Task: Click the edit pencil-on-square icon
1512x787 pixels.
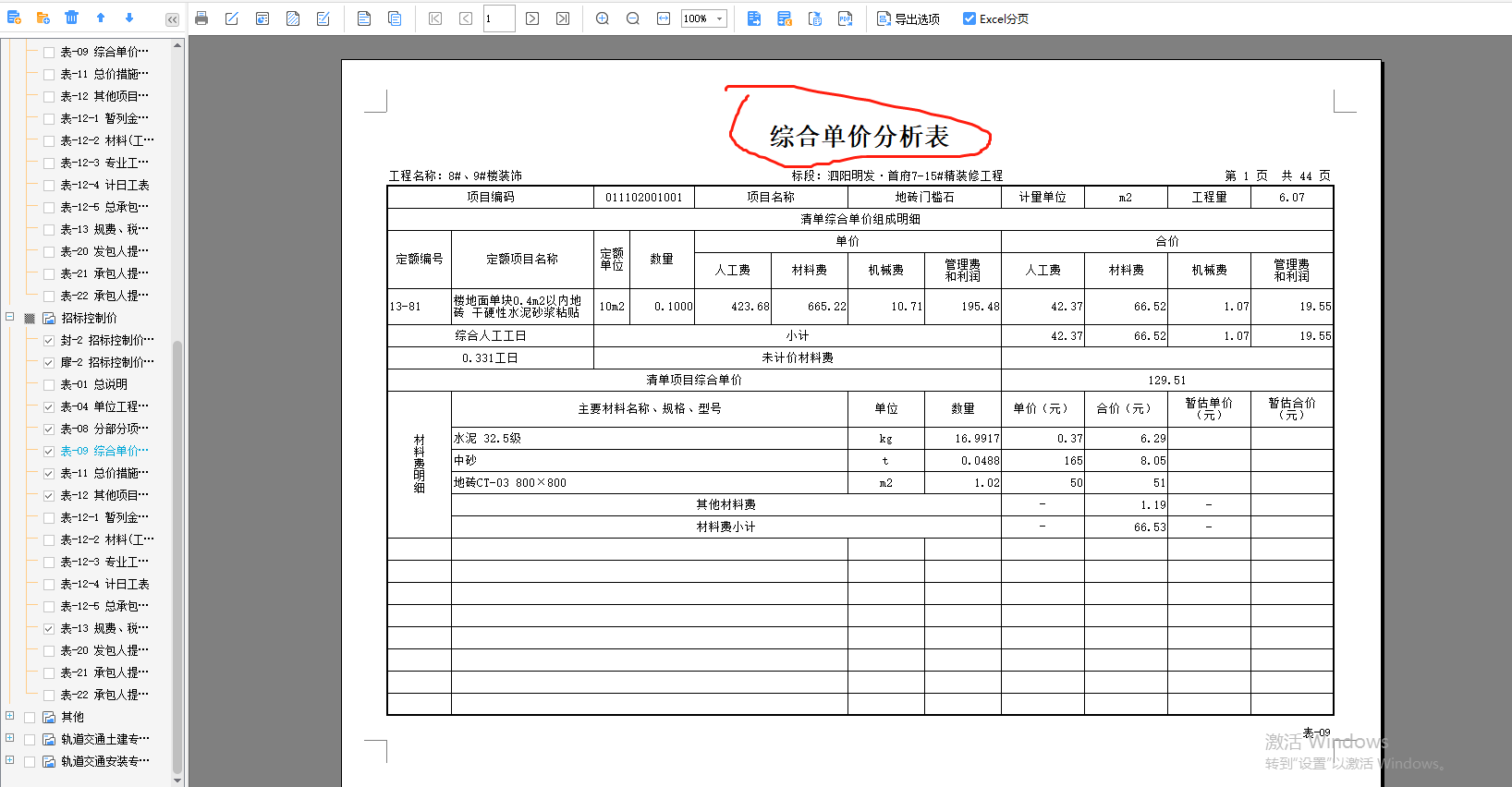Action: [x=232, y=18]
